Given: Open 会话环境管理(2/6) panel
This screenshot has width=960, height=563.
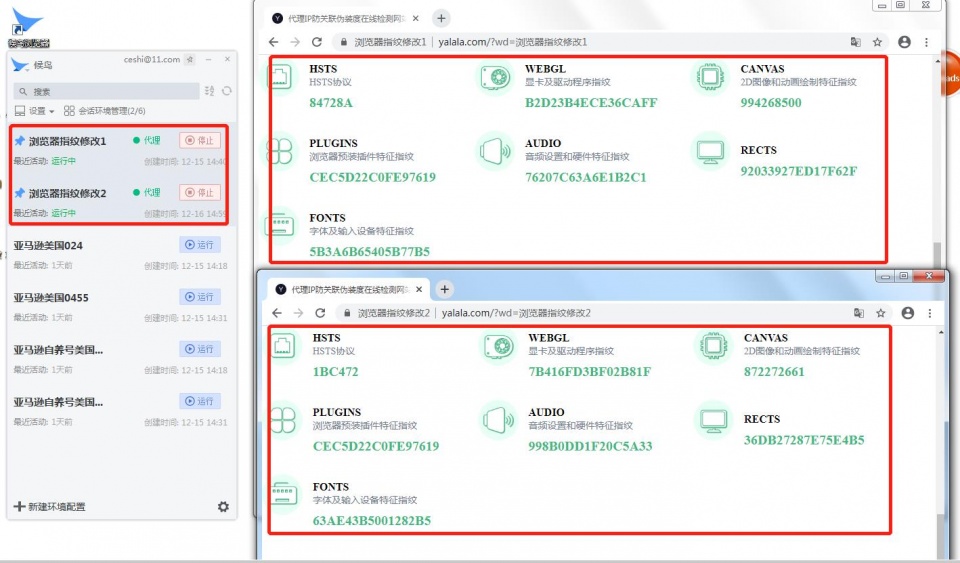Looking at the screenshot, I should tap(105, 111).
